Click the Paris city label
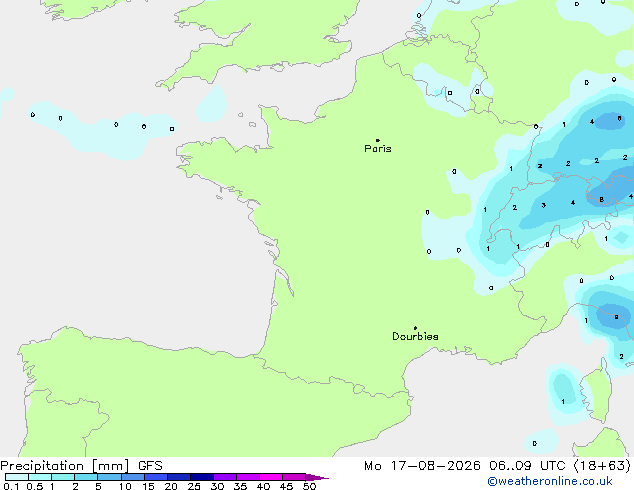This screenshot has width=634, height=490. point(378,149)
